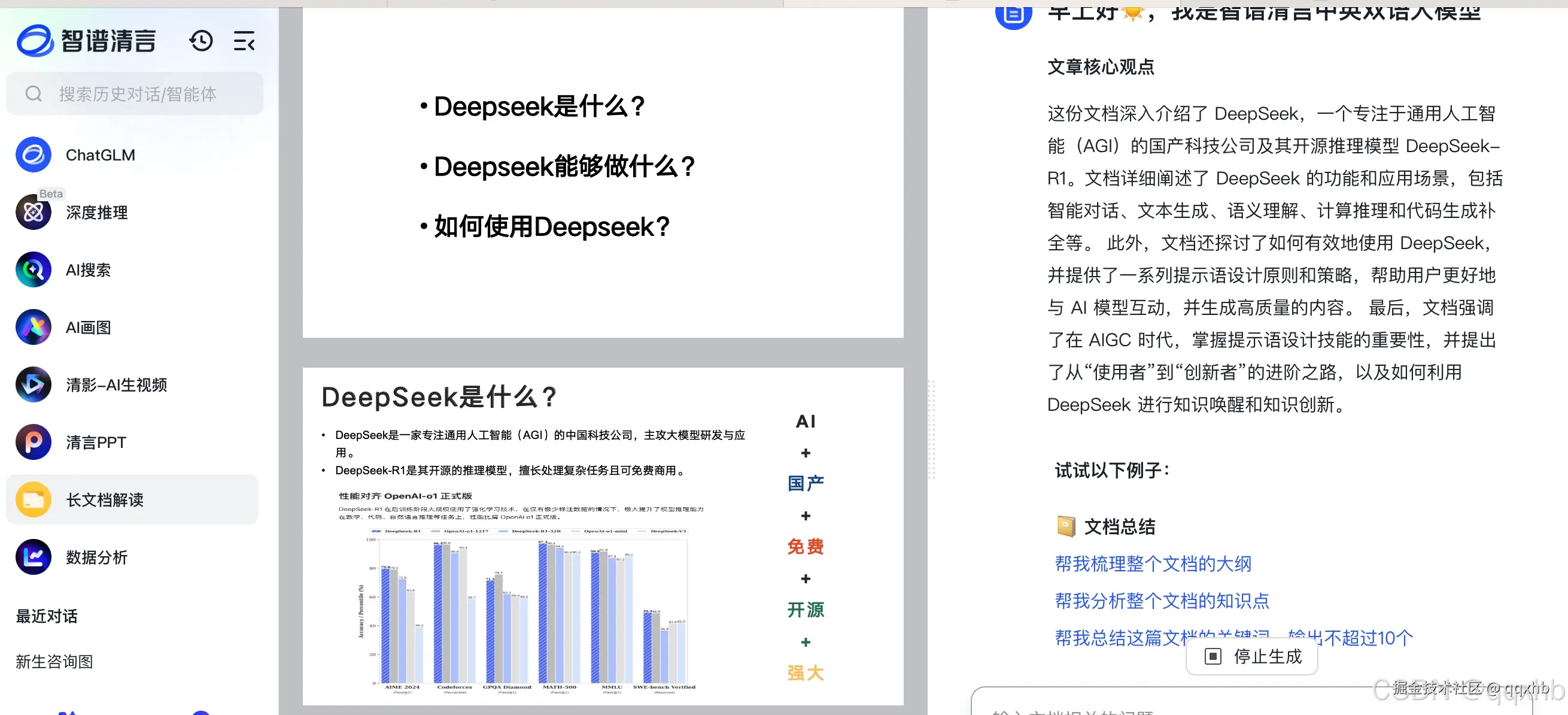Image resolution: width=1568 pixels, height=715 pixels.
Task: Click the search history conversations box
Action: tap(134, 93)
